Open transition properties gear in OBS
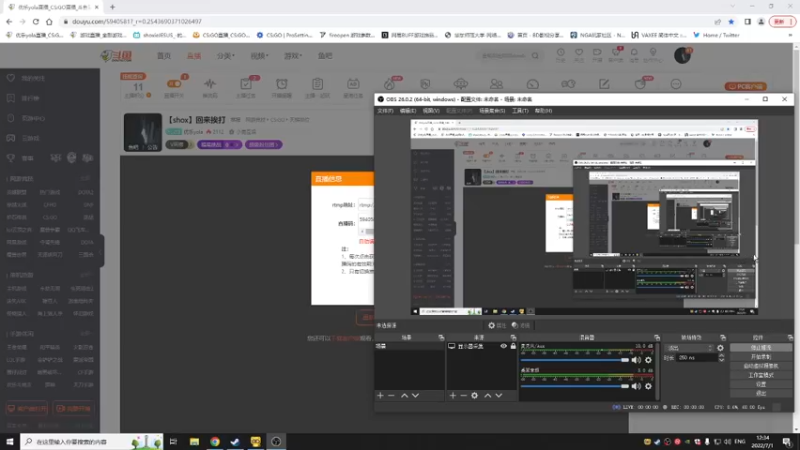 click(720, 348)
